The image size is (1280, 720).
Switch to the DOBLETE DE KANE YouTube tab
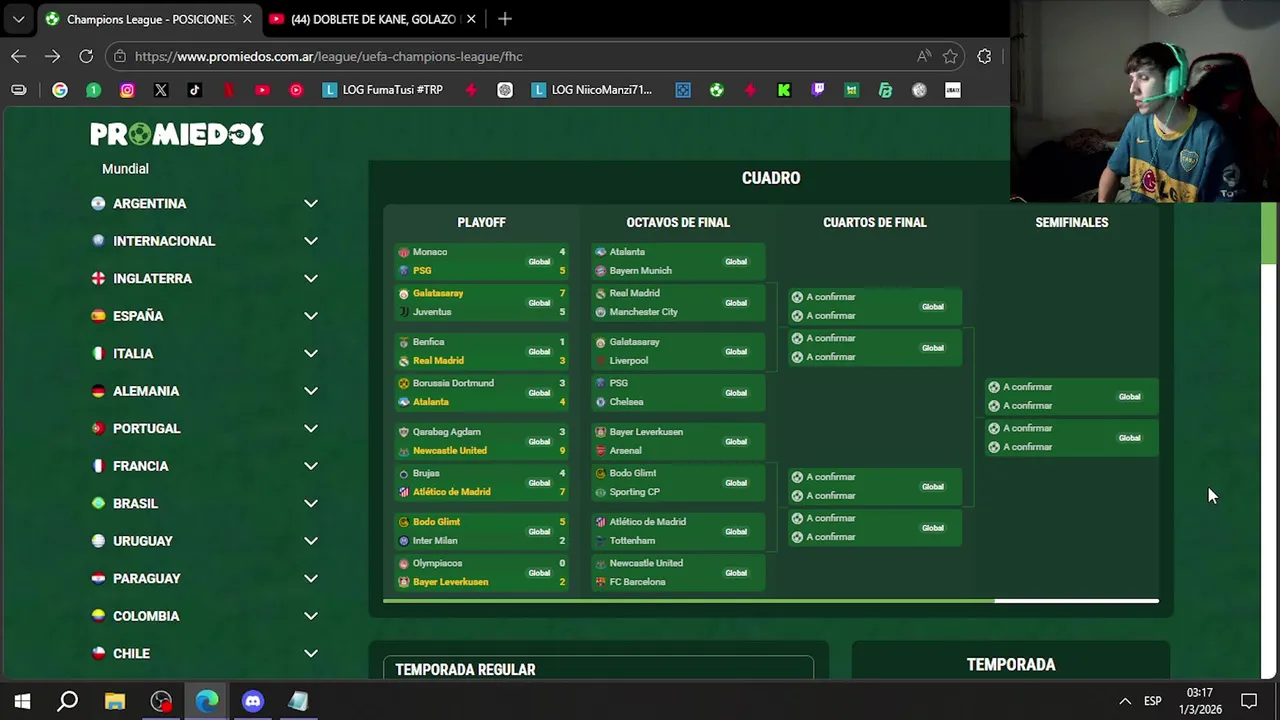pyautogui.click(x=372, y=19)
